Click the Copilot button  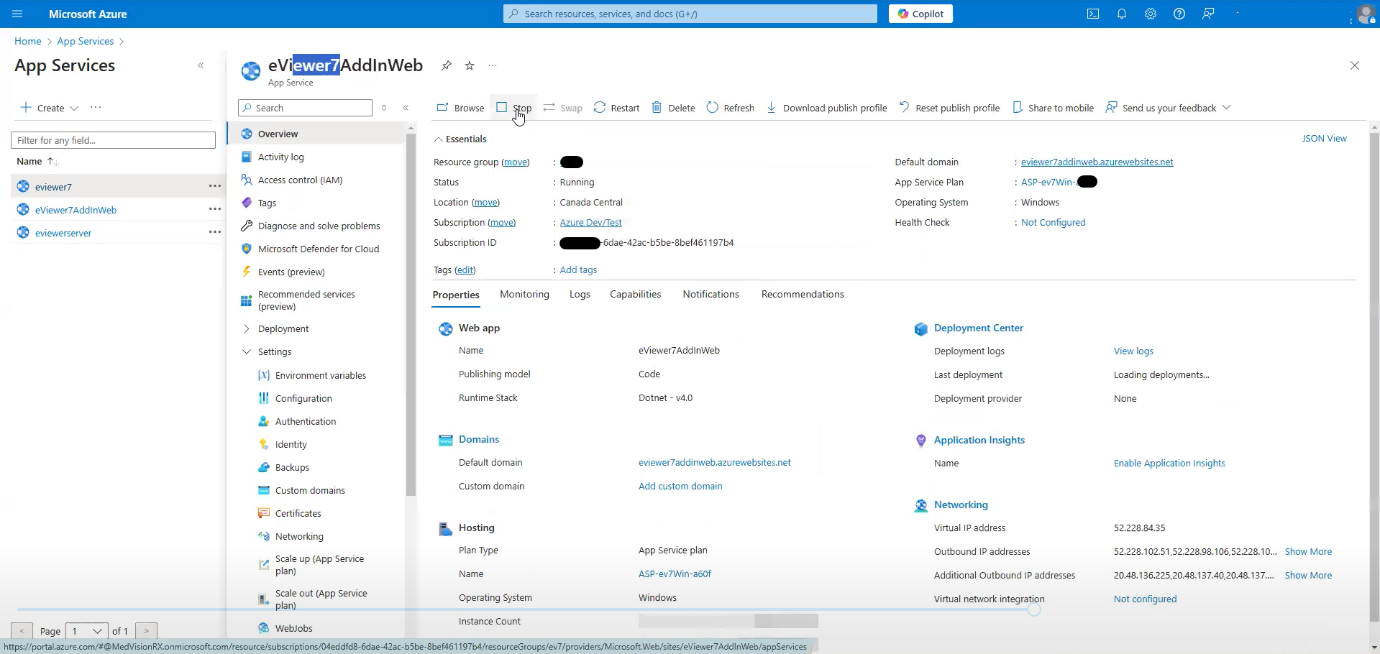click(x=920, y=14)
